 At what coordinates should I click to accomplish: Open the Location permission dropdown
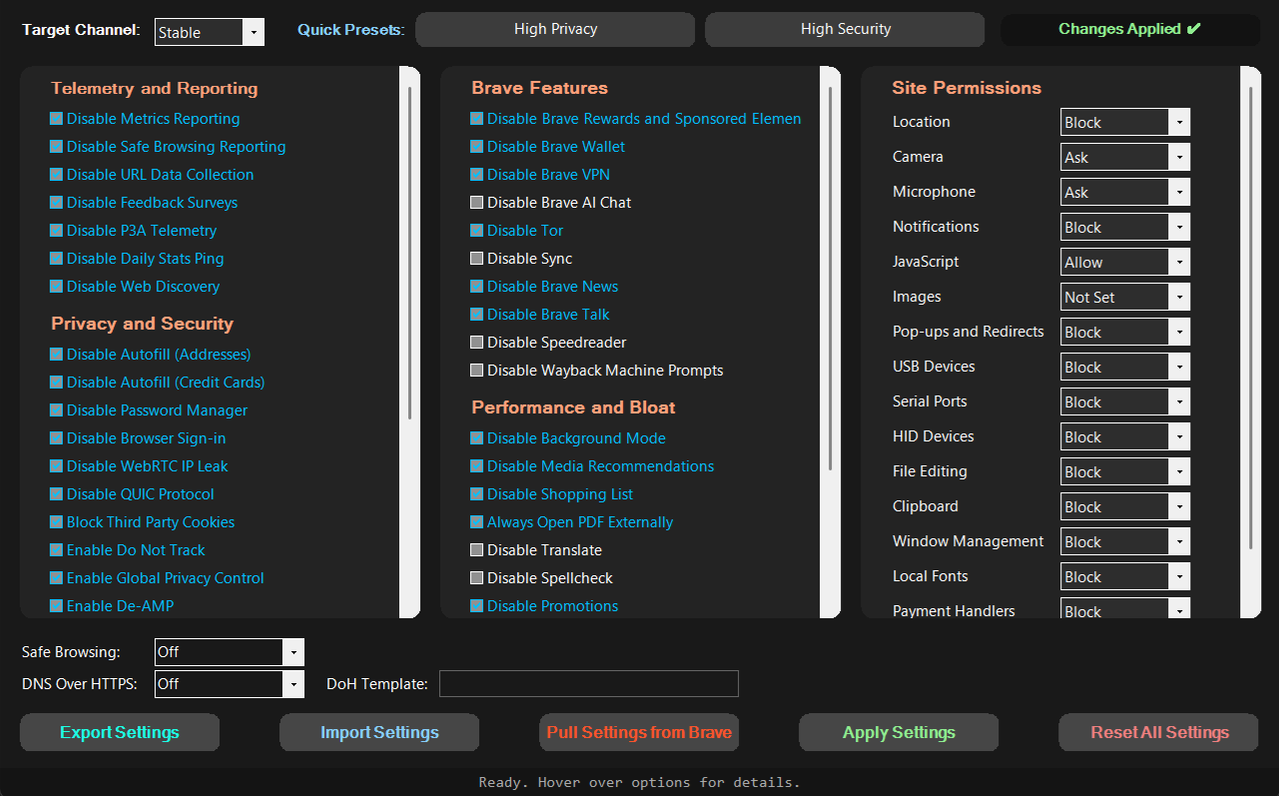click(x=1125, y=122)
